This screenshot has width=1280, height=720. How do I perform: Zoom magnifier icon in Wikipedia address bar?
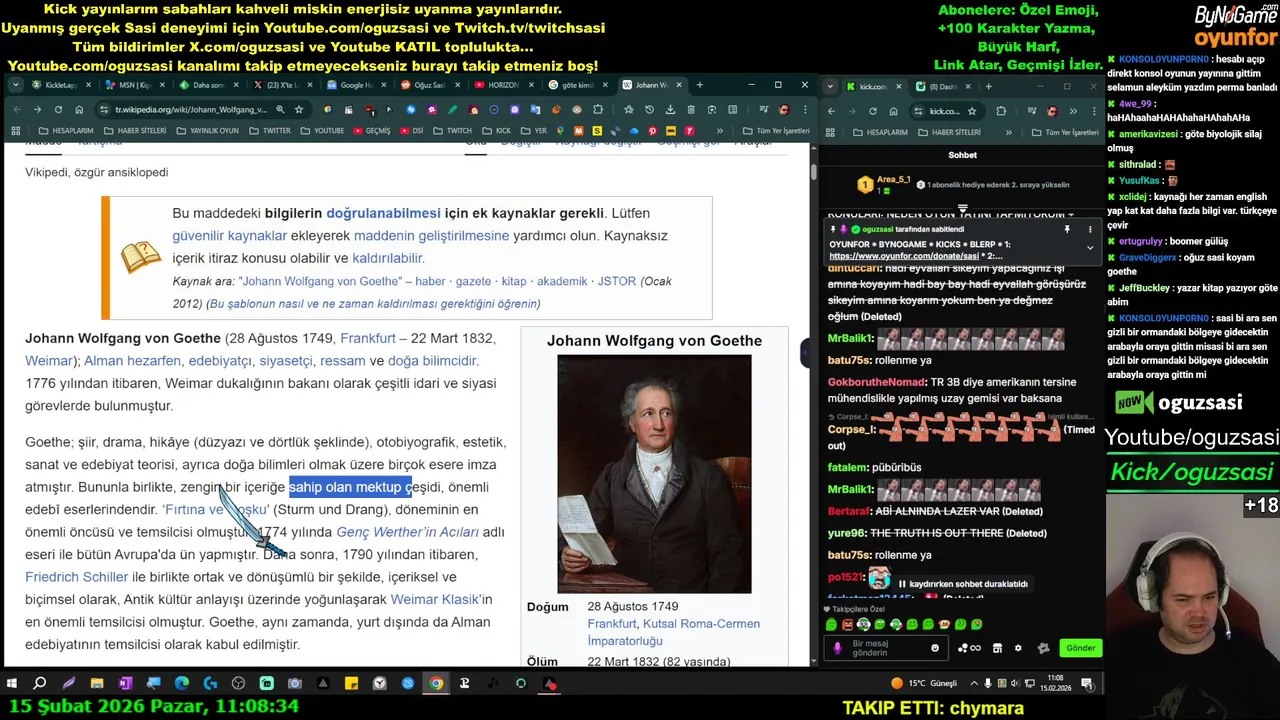click(280, 109)
